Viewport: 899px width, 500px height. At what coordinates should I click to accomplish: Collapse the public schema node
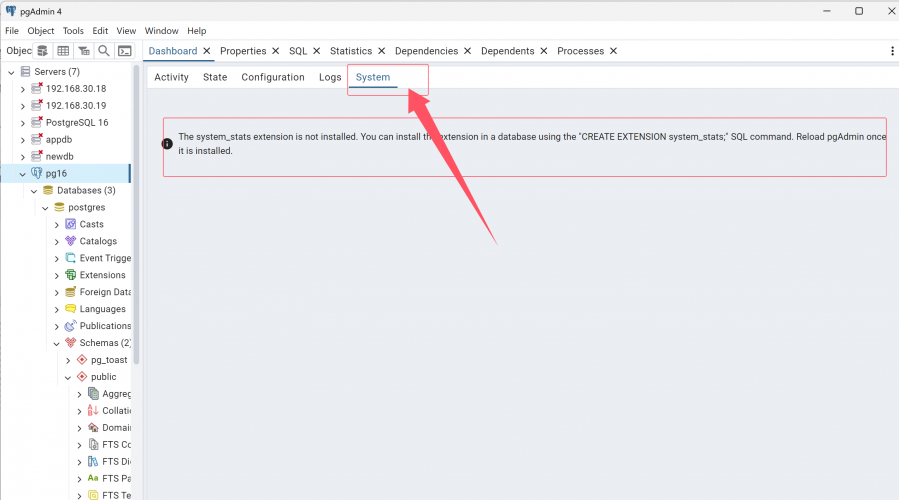coord(68,377)
